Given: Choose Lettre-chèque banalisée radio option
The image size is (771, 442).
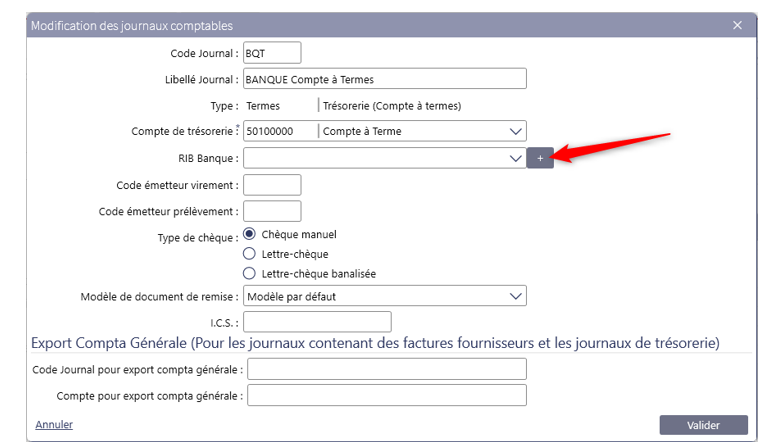Looking at the screenshot, I should pos(250,273).
